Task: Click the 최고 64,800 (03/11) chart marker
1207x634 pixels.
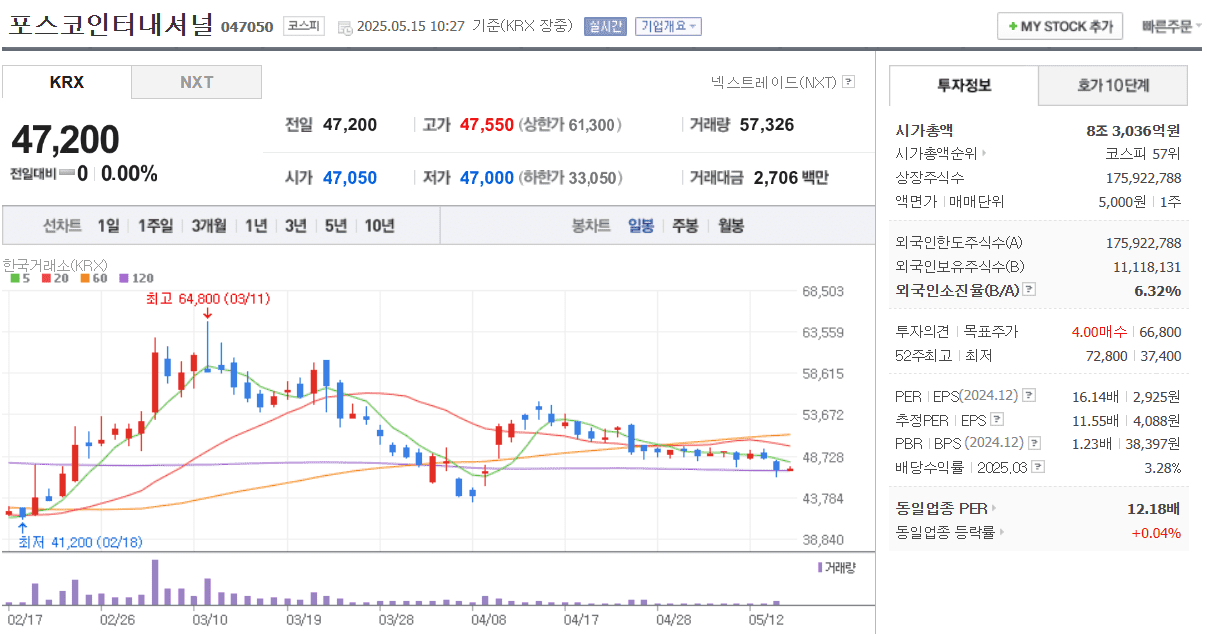Action: [207, 298]
